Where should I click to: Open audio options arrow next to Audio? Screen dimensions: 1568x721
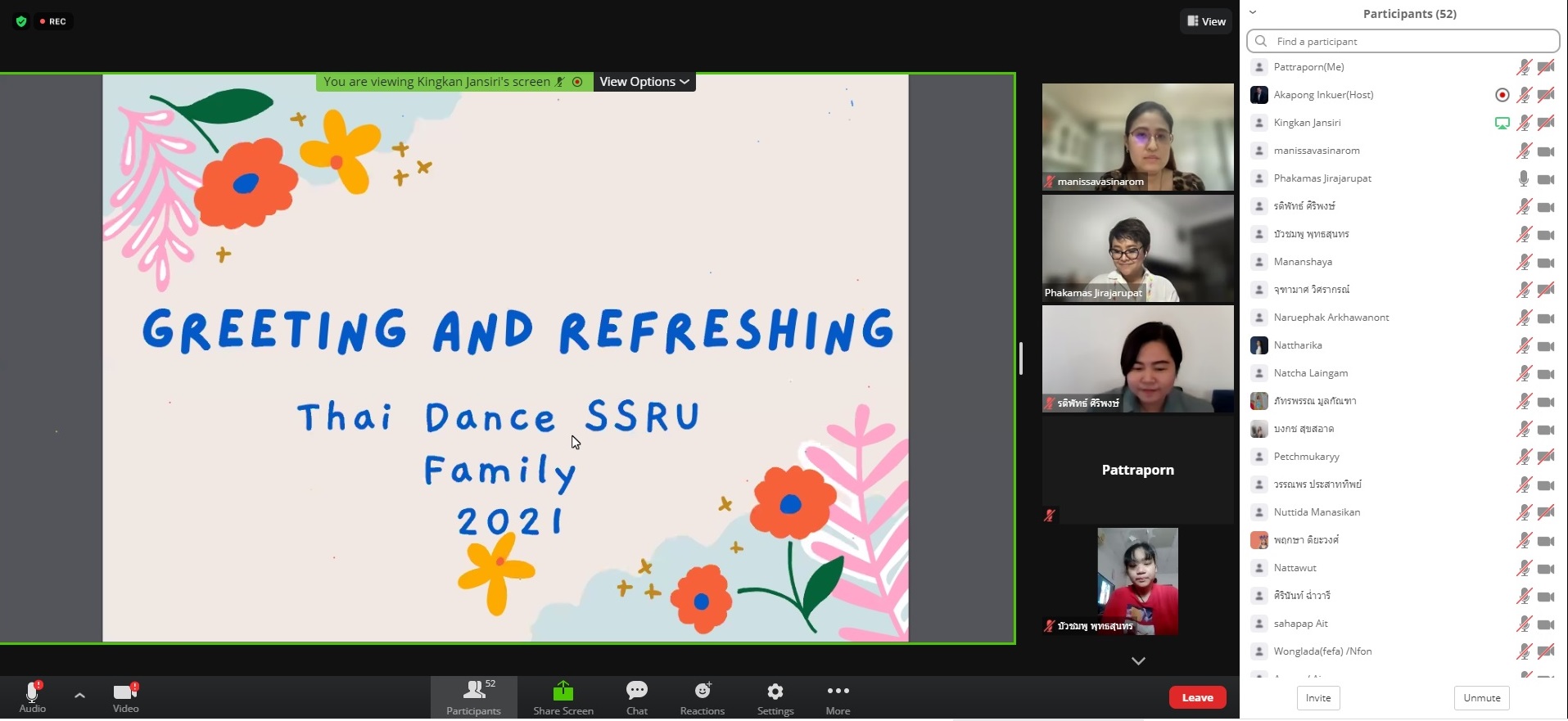pos(79,696)
